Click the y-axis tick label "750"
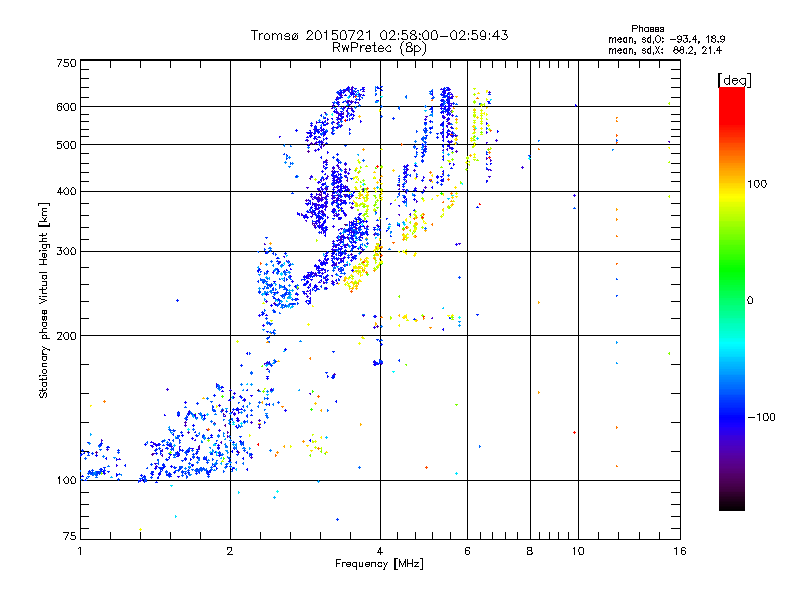 [66, 63]
